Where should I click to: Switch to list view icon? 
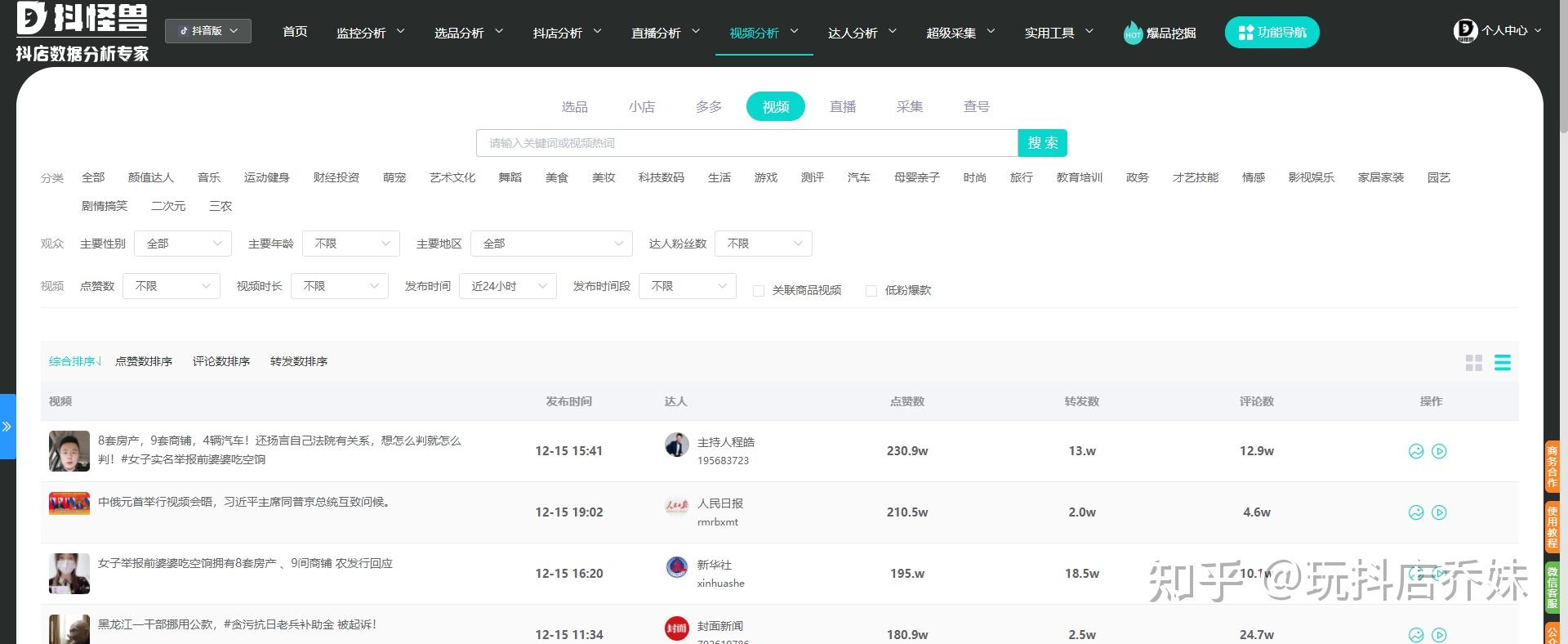1503,363
